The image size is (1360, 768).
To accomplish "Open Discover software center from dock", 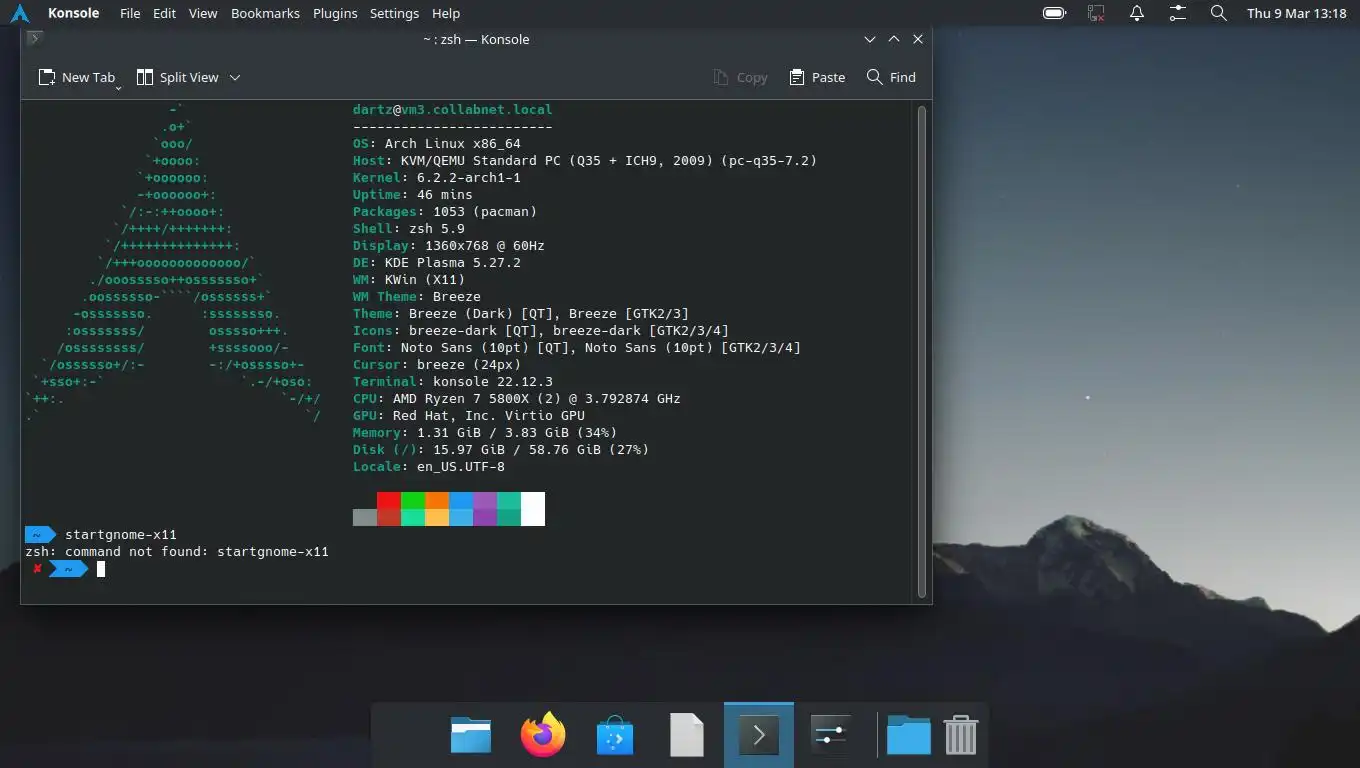I will [x=615, y=736].
